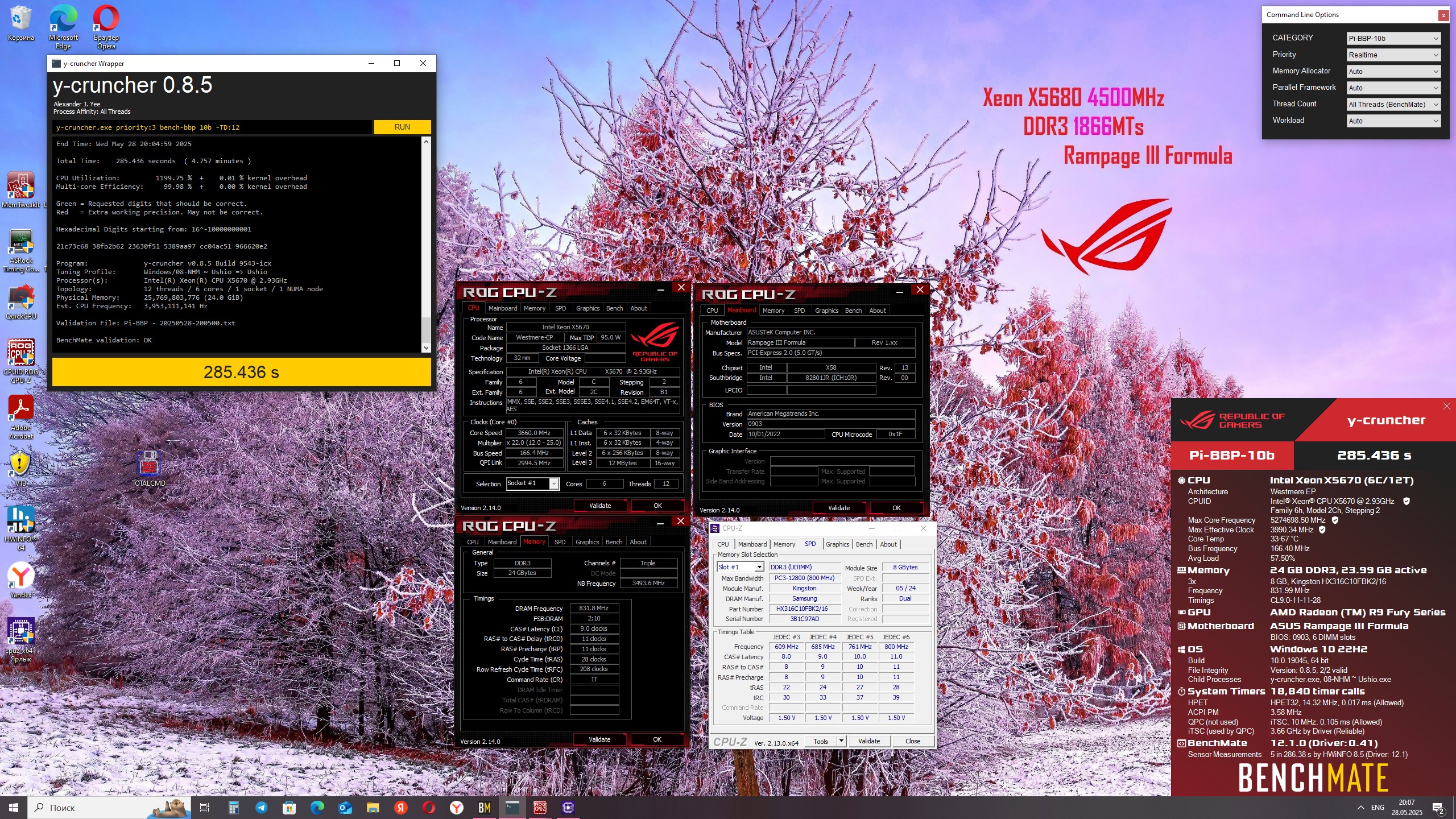Open the Priority dropdown set to Realtime
This screenshot has height=819, width=1456.
pyautogui.click(x=1393, y=55)
